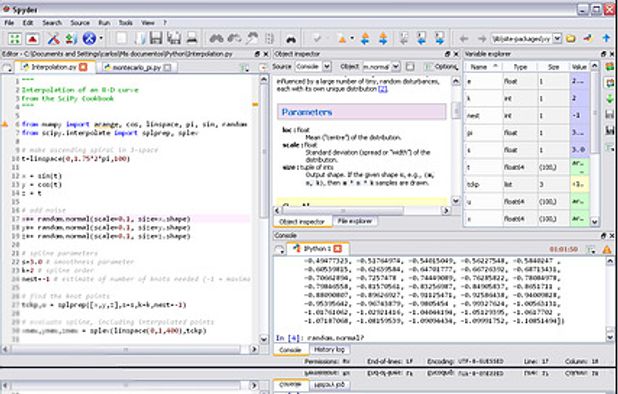Go to previous warning using the orange up arrow icon
Viewport: 618px width, 394px height.
pos(365,38)
